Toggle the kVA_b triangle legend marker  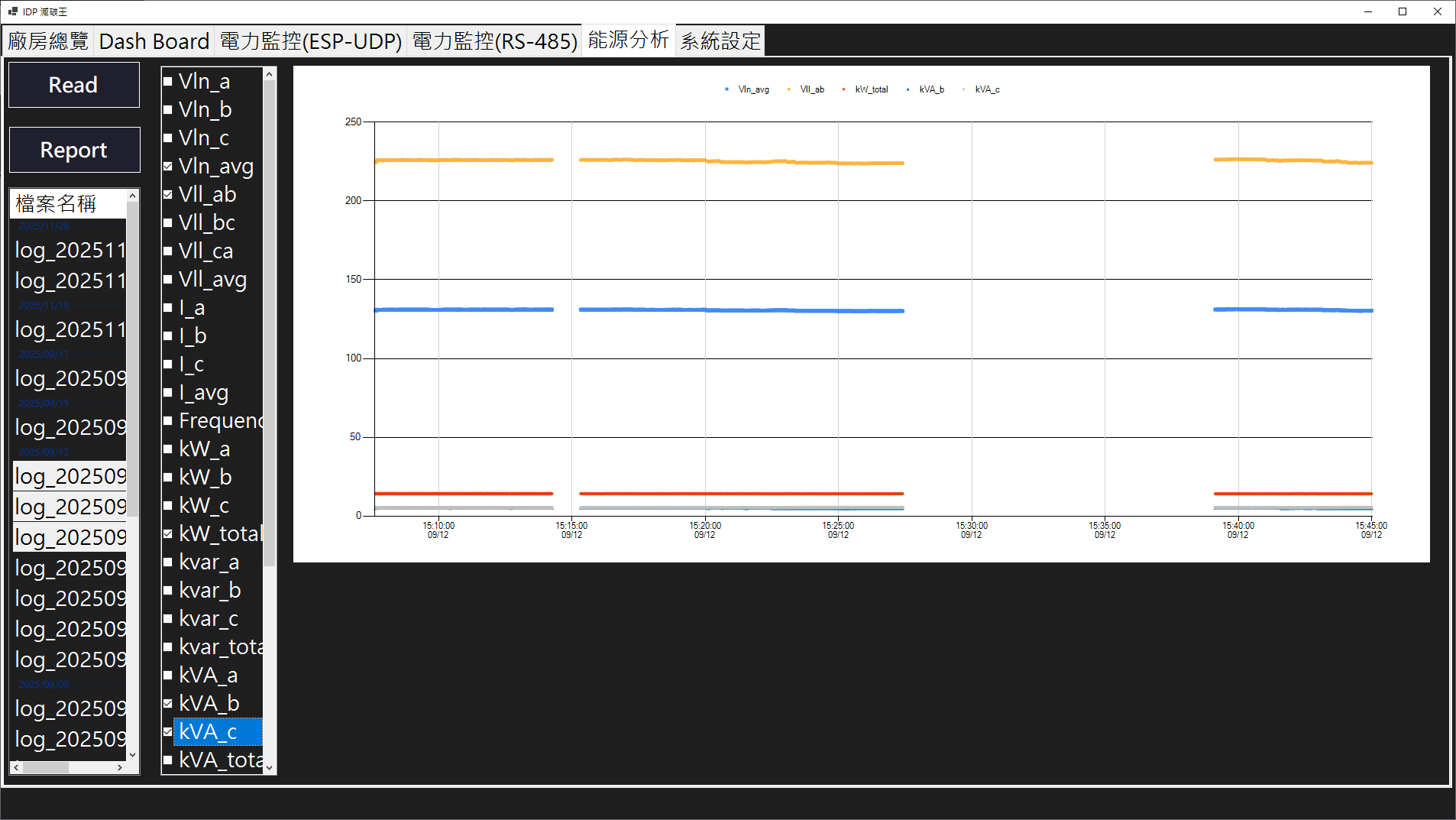point(908,89)
